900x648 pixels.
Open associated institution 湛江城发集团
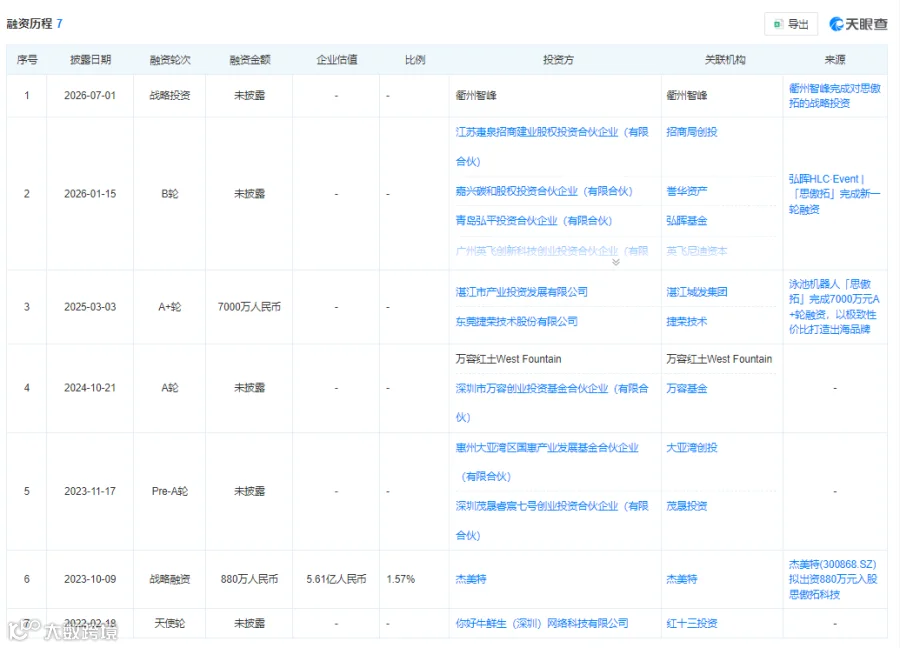[697, 292]
